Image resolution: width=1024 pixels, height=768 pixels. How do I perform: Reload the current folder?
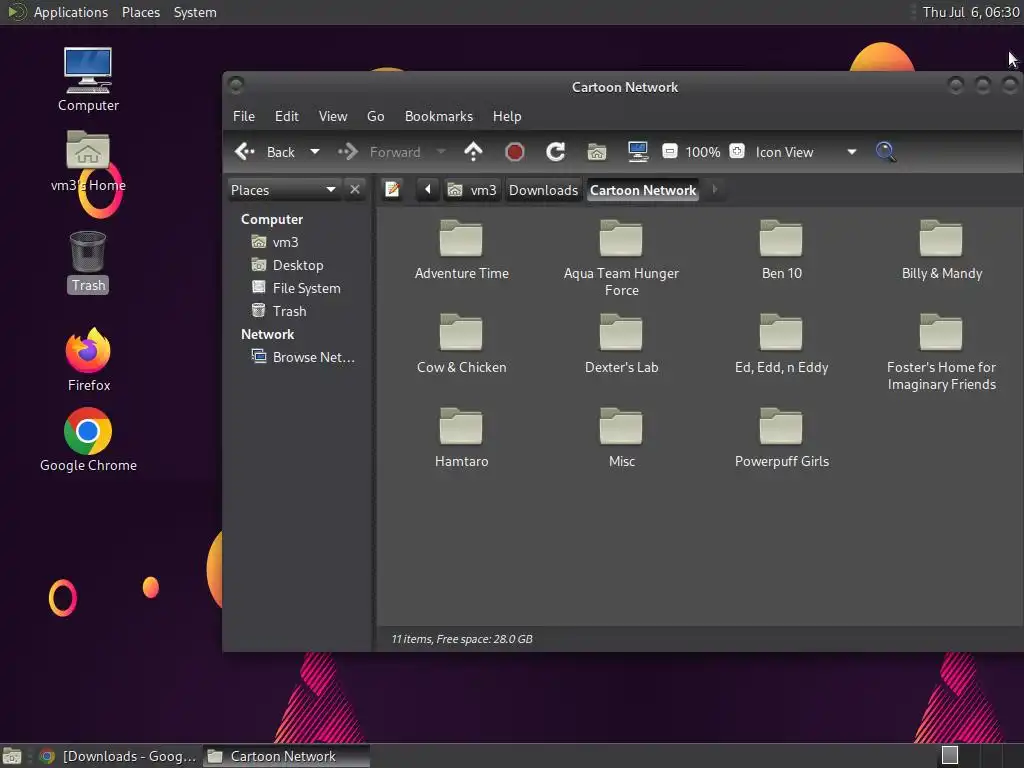point(555,152)
